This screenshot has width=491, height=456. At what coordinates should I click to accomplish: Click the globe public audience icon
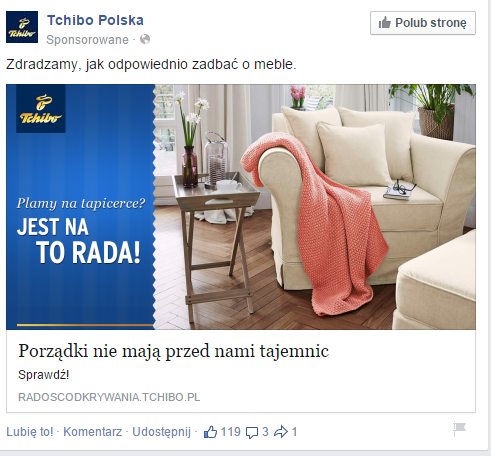click(145, 39)
